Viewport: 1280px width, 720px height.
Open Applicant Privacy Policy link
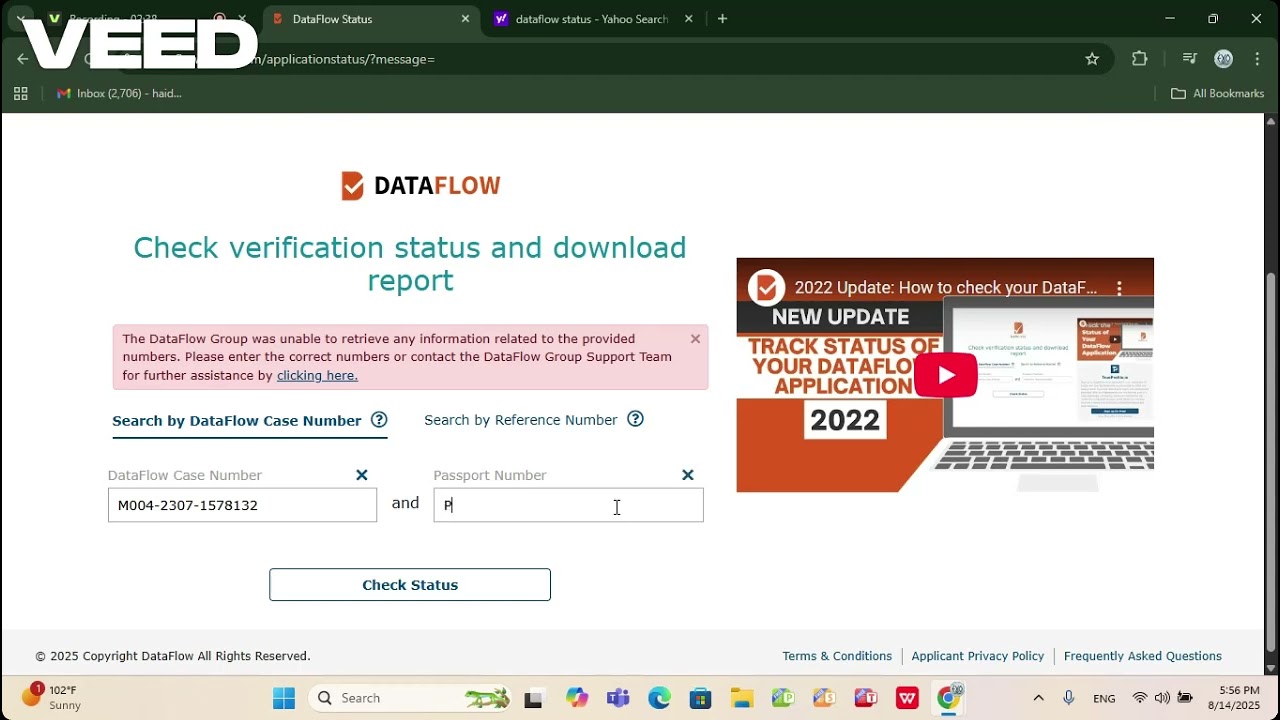click(x=978, y=656)
